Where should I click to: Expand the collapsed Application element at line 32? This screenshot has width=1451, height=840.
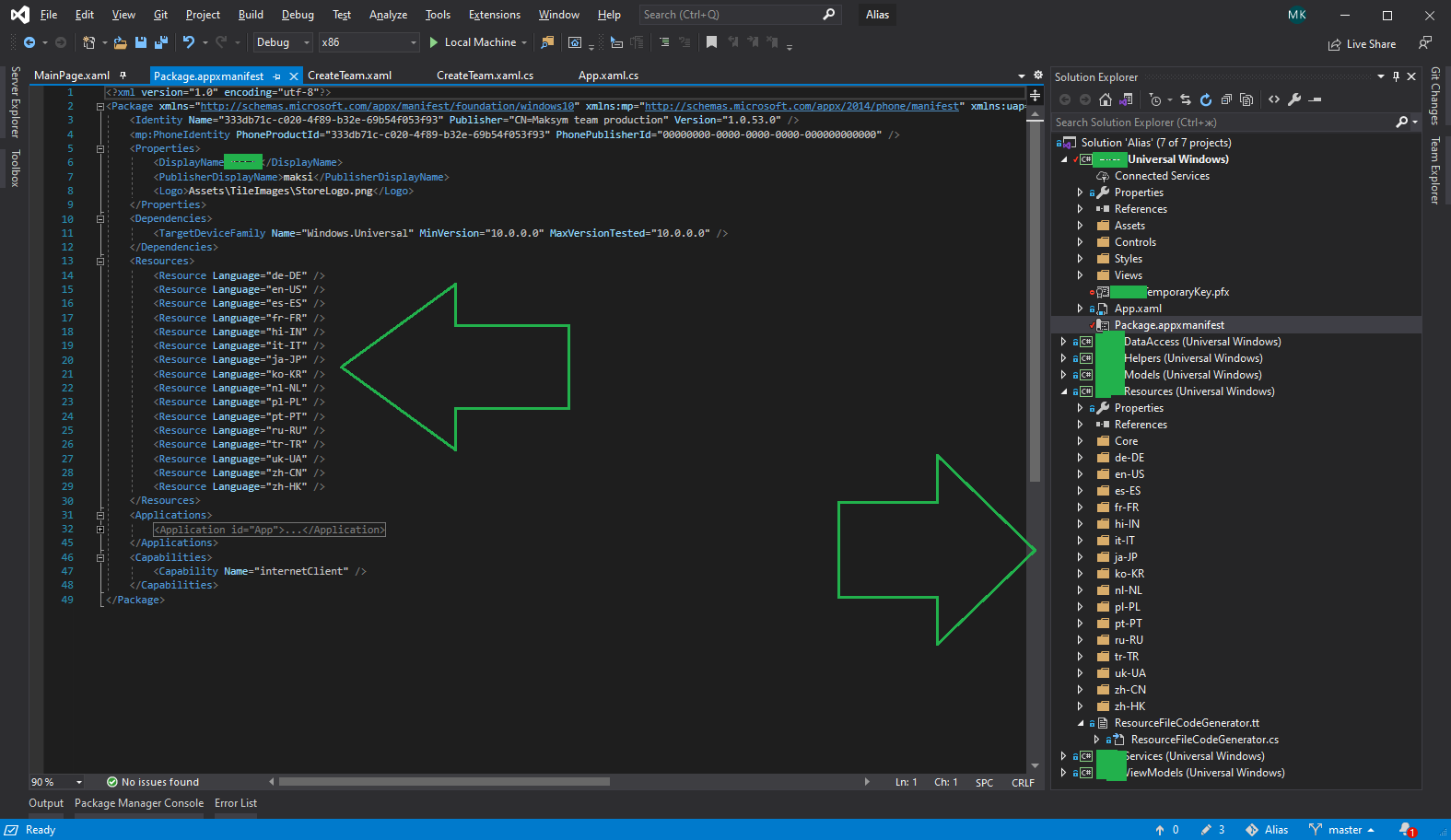coord(99,530)
